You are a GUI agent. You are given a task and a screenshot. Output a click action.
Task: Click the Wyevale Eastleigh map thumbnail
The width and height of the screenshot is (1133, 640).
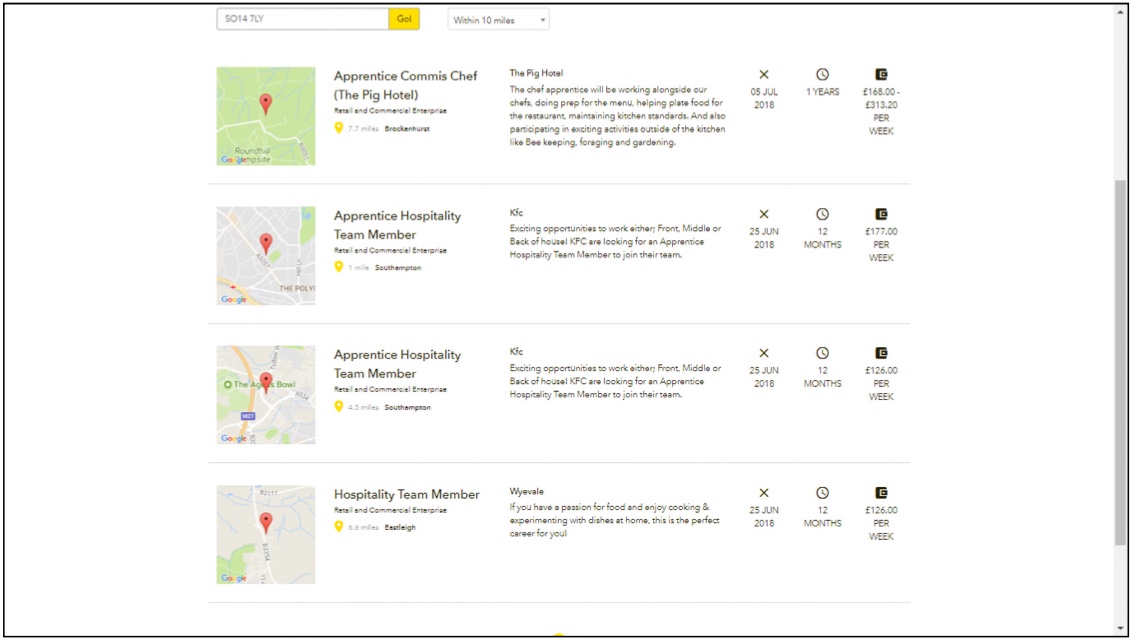pos(266,535)
